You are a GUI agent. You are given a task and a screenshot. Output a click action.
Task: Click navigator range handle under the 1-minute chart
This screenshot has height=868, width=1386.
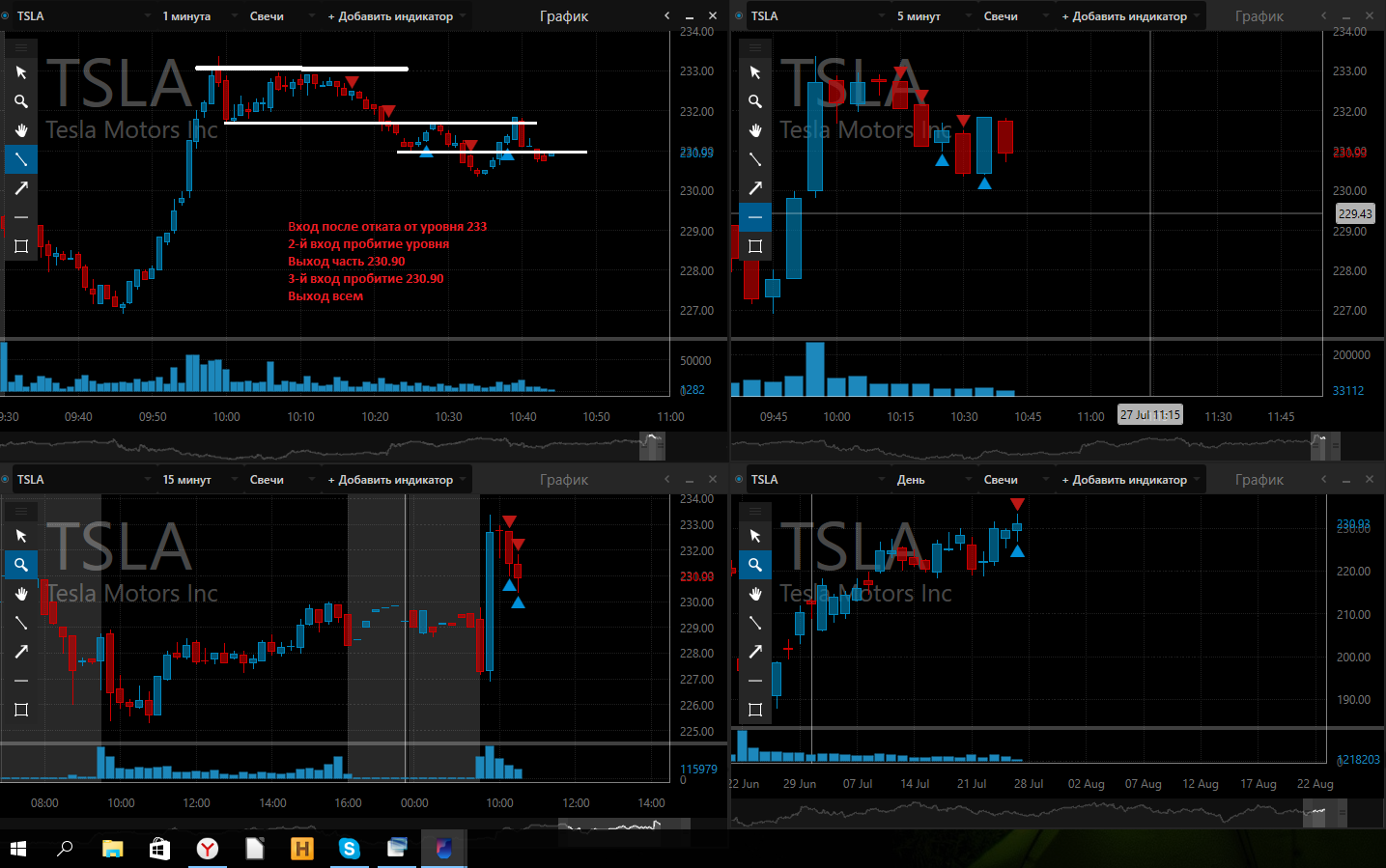(x=652, y=445)
